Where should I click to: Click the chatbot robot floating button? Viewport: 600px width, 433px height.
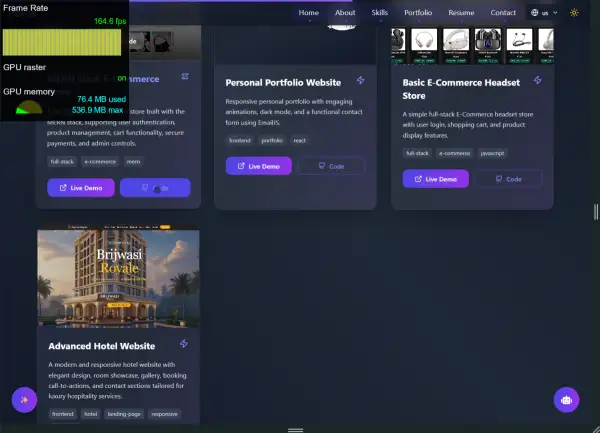[567, 399]
